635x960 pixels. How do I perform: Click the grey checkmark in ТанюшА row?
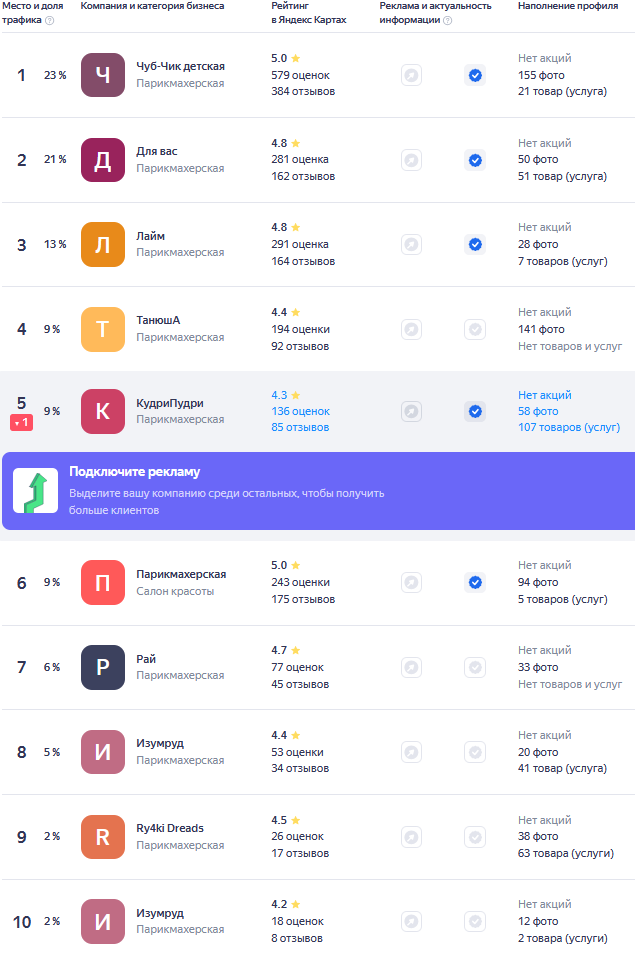click(x=475, y=329)
